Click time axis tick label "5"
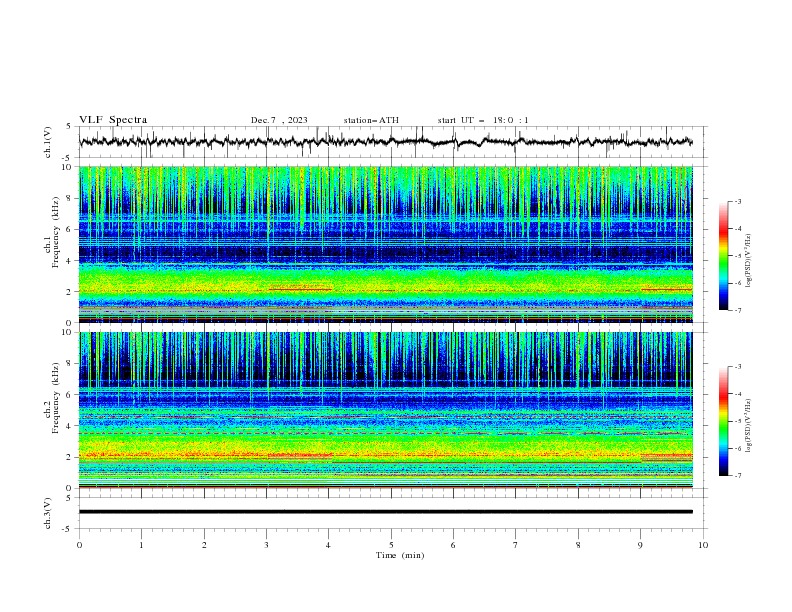Screen dimensions: 792x612 [391, 545]
